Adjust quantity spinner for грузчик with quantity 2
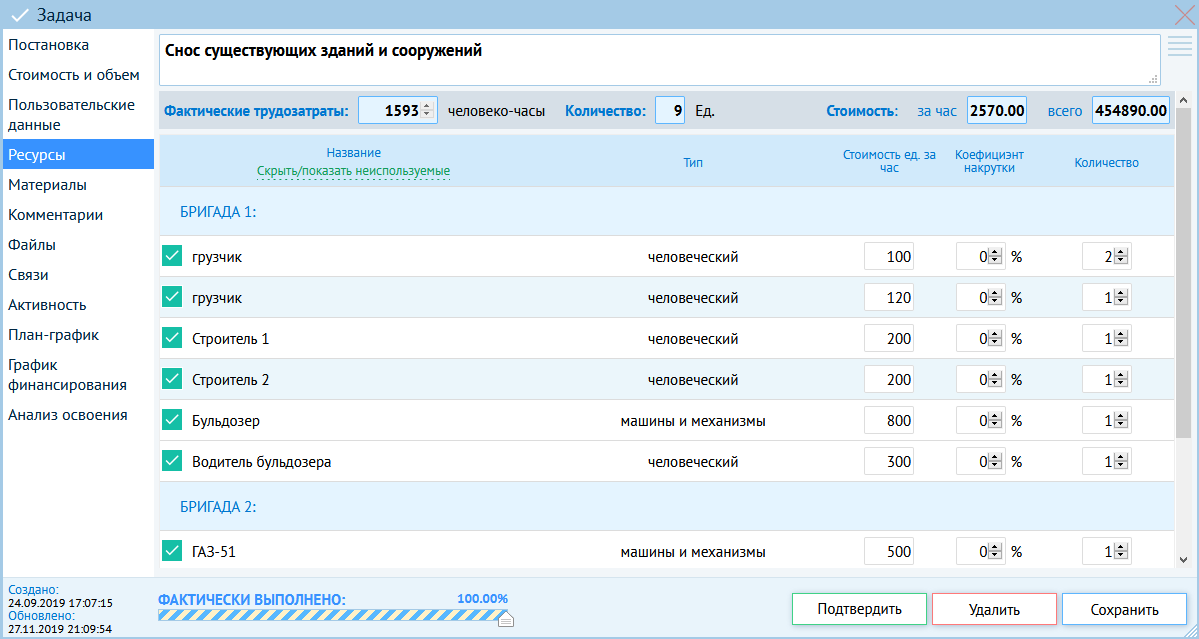 [1121, 257]
